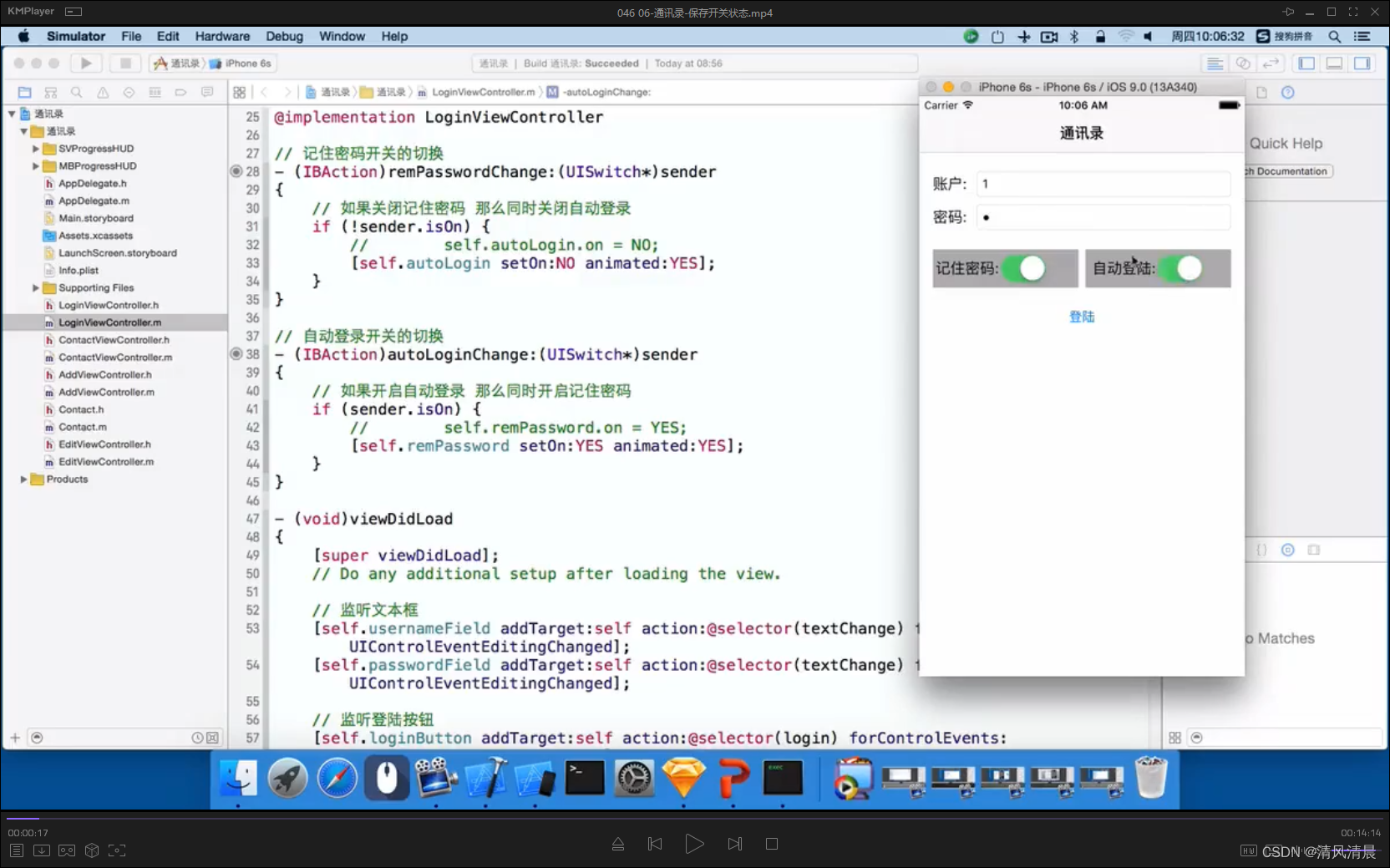Open the report navigator icon
Viewport: 1390px width, 868px height.
tap(207, 93)
